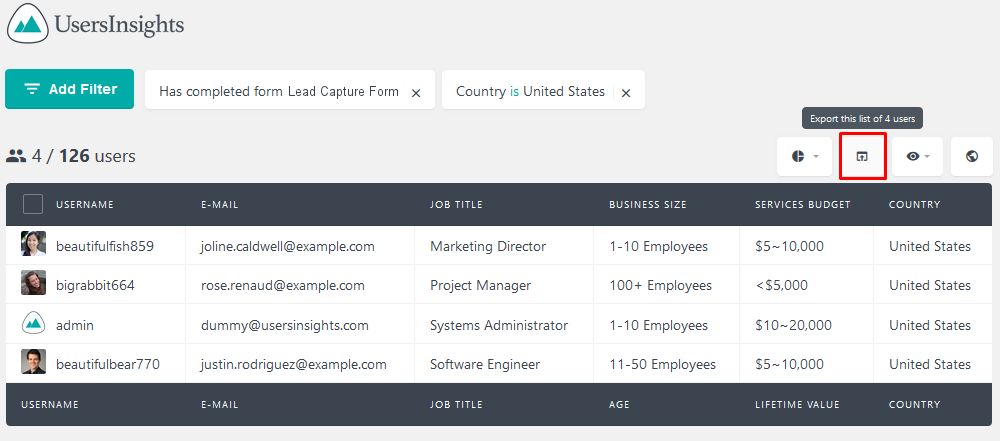Screen dimensions: 1000x441
Task: Open beautifulbear770 user avatar
Action: [x=33, y=362]
